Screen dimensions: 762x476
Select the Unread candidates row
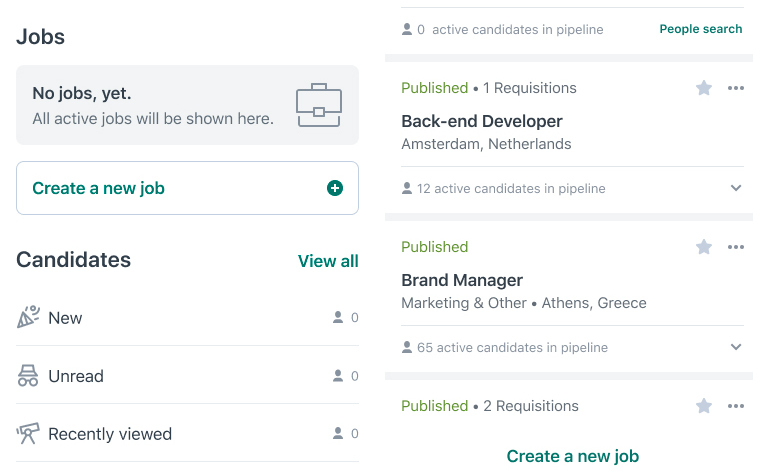tap(188, 375)
